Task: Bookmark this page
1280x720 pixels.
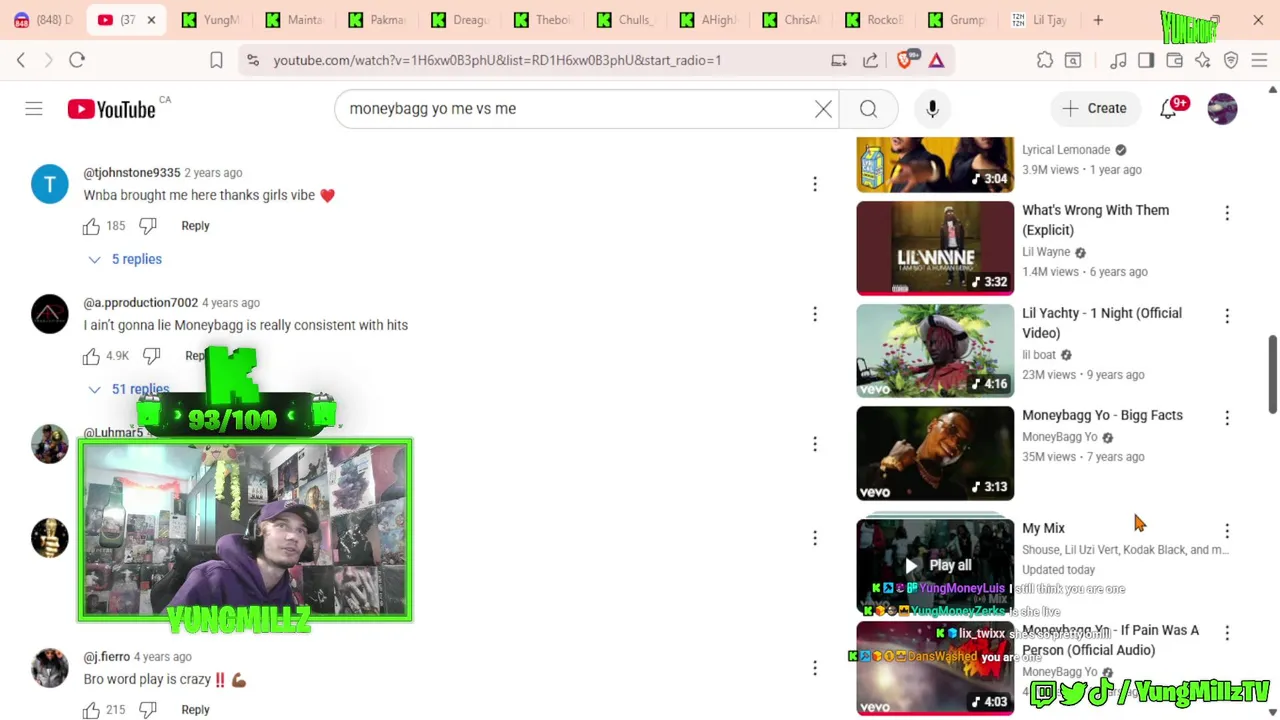Action: pyautogui.click(x=216, y=60)
